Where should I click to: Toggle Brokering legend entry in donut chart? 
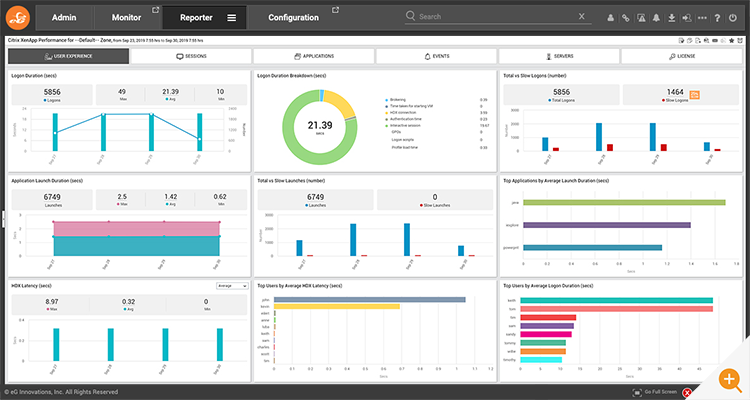(396, 100)
